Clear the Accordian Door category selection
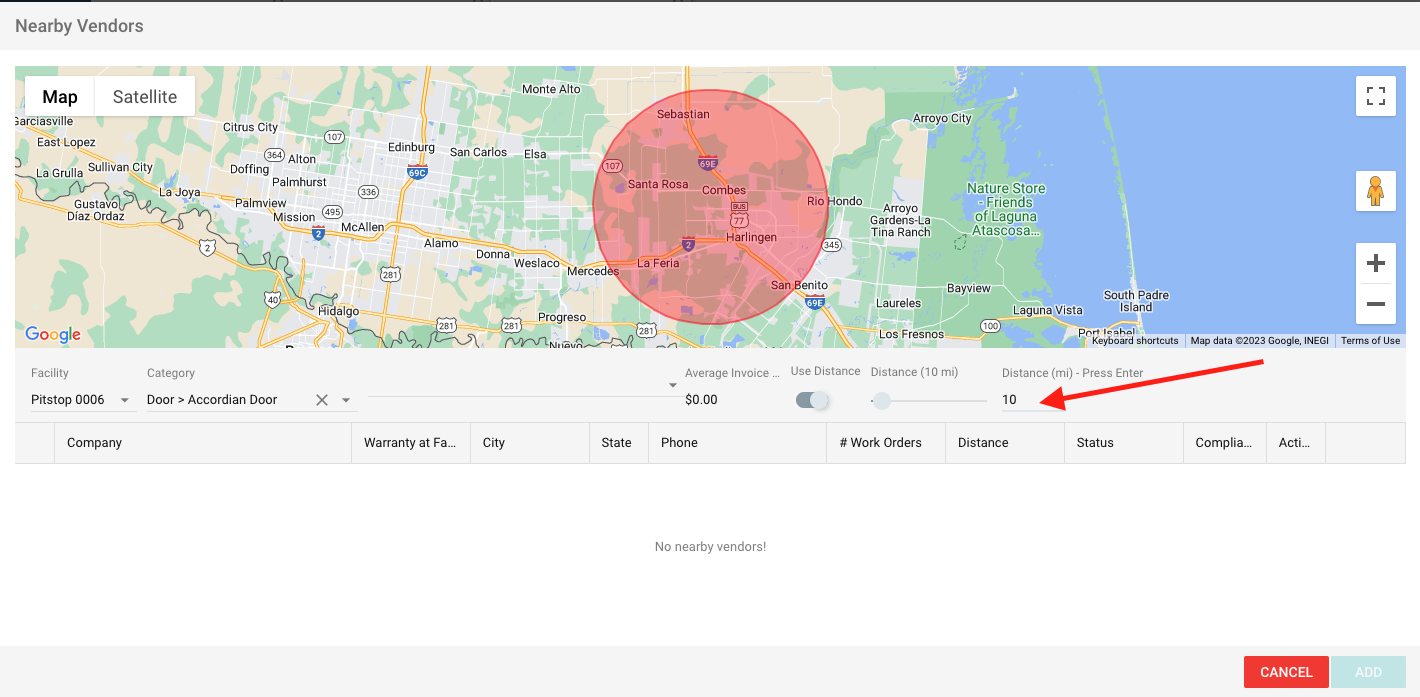The width and height of the screenshot is (1420, 697). click(322, 400)
